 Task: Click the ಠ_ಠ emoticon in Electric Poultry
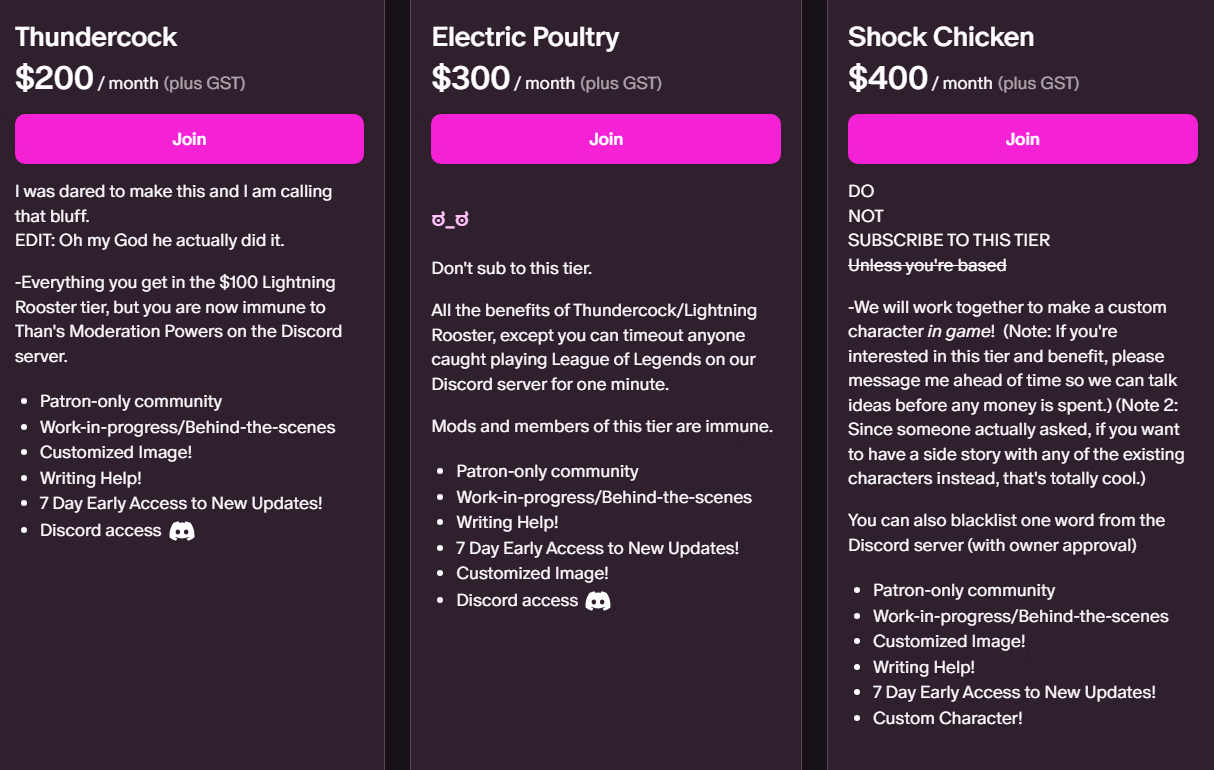450,220
